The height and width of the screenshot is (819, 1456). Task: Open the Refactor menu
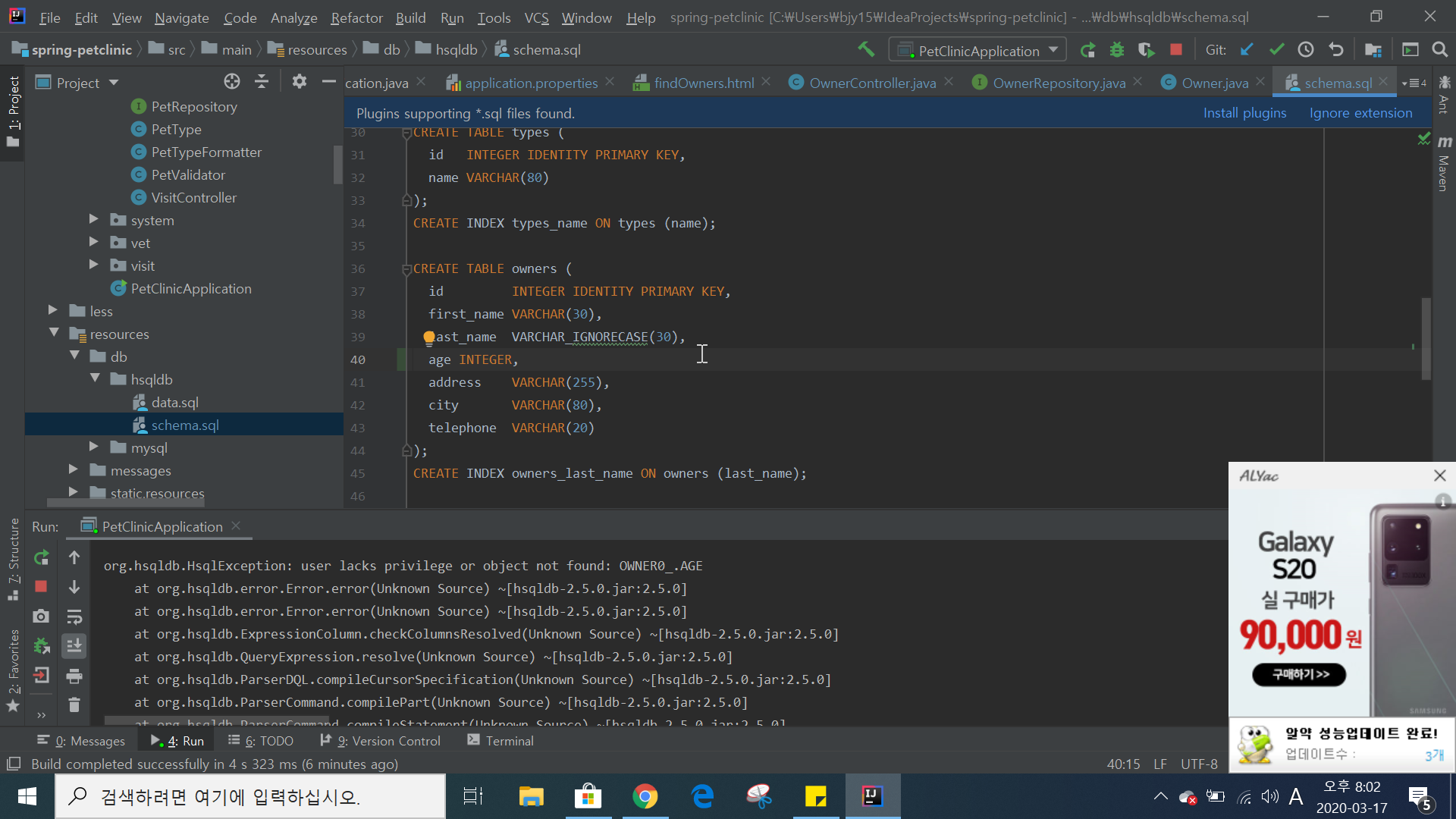356,17
